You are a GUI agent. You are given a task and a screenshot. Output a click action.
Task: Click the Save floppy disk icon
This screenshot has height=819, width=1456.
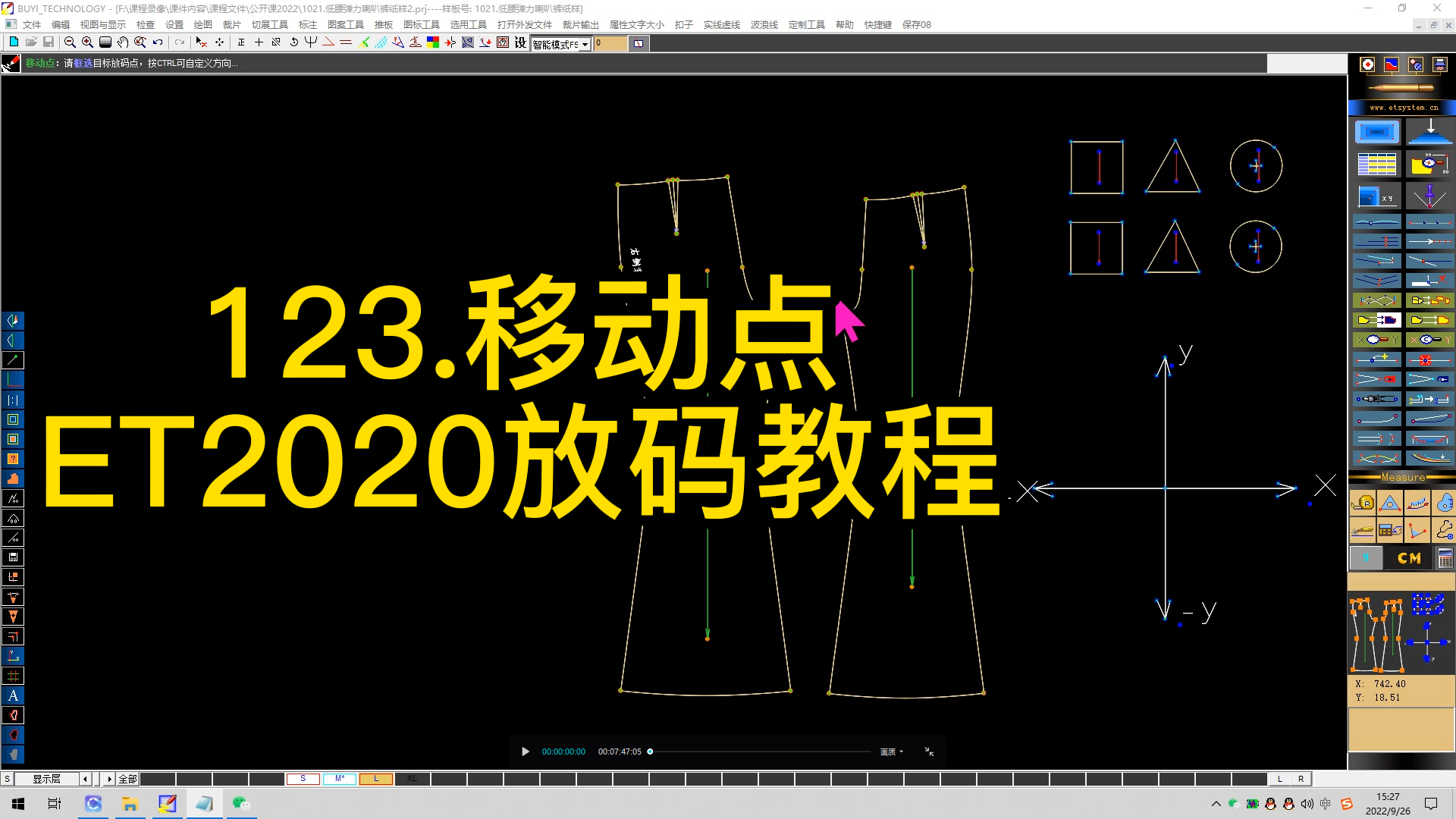click(49, 42)
